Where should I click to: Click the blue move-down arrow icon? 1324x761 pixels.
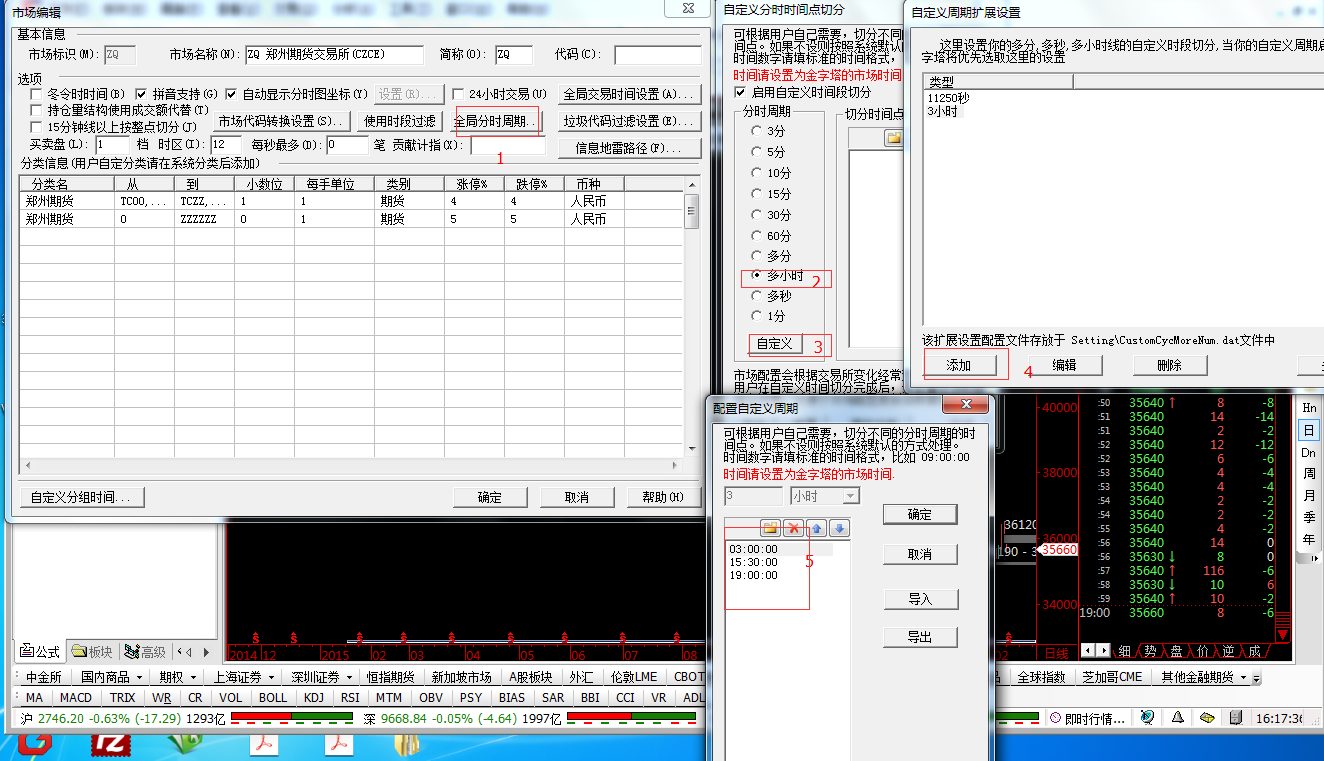point(839,528)
